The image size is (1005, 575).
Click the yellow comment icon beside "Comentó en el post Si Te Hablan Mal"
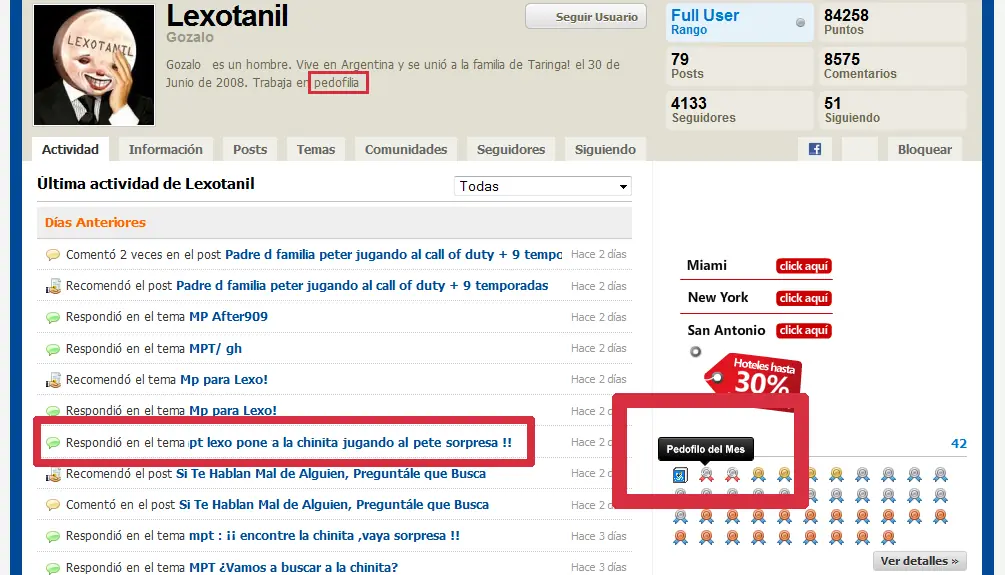click(53, 505)
